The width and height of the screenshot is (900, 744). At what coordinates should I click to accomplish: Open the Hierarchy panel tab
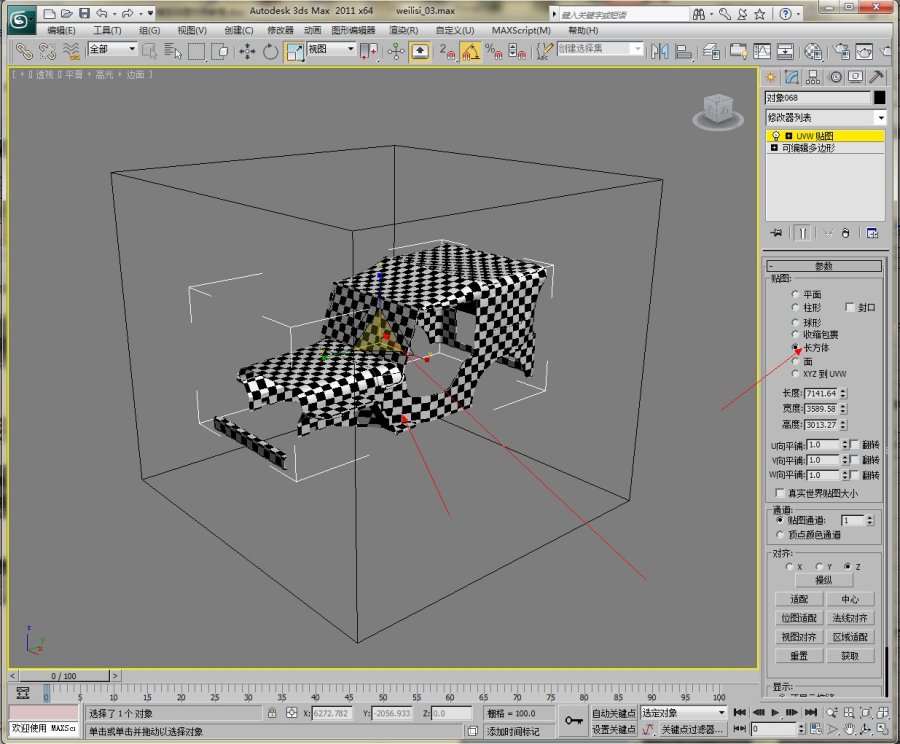click(x=812, y=77)
